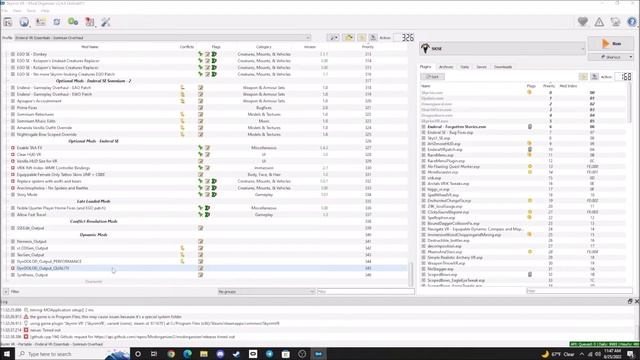640x360 pixels.
Task: Click the create backup icon above mod list
Action: point(373,38)
